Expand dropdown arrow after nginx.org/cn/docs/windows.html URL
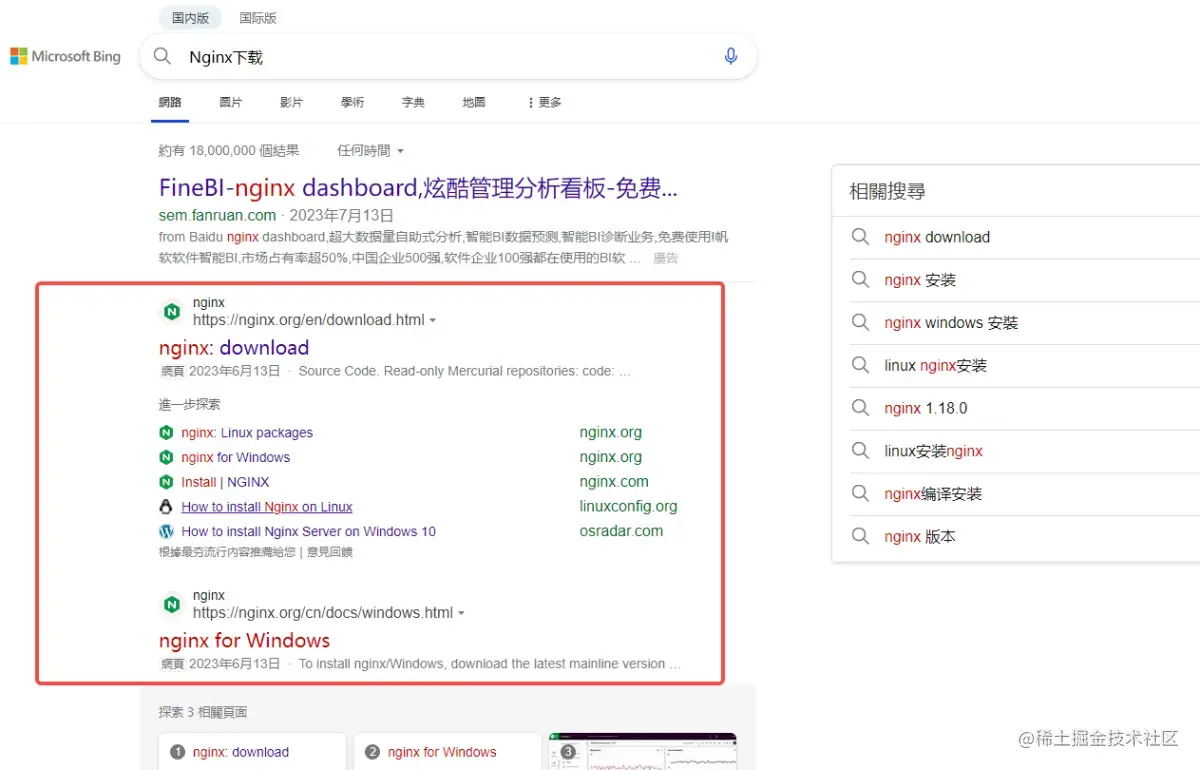The width and height of the screenshot is (1200, 770). [x=461, y=614]
